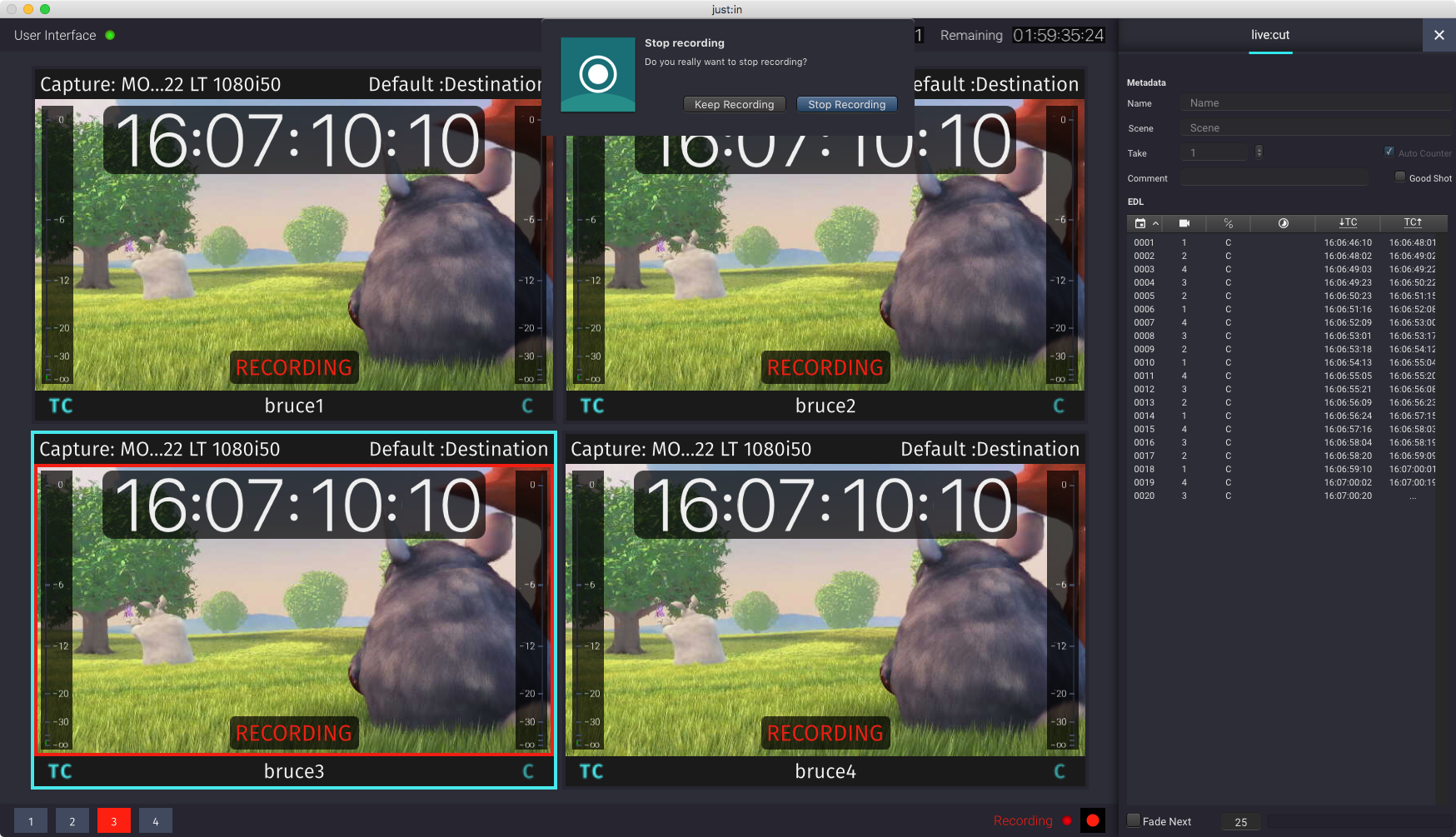Screen dimensions: 1456x837
Task: Click the bruce1 channel name label
Action: point(294,406)
